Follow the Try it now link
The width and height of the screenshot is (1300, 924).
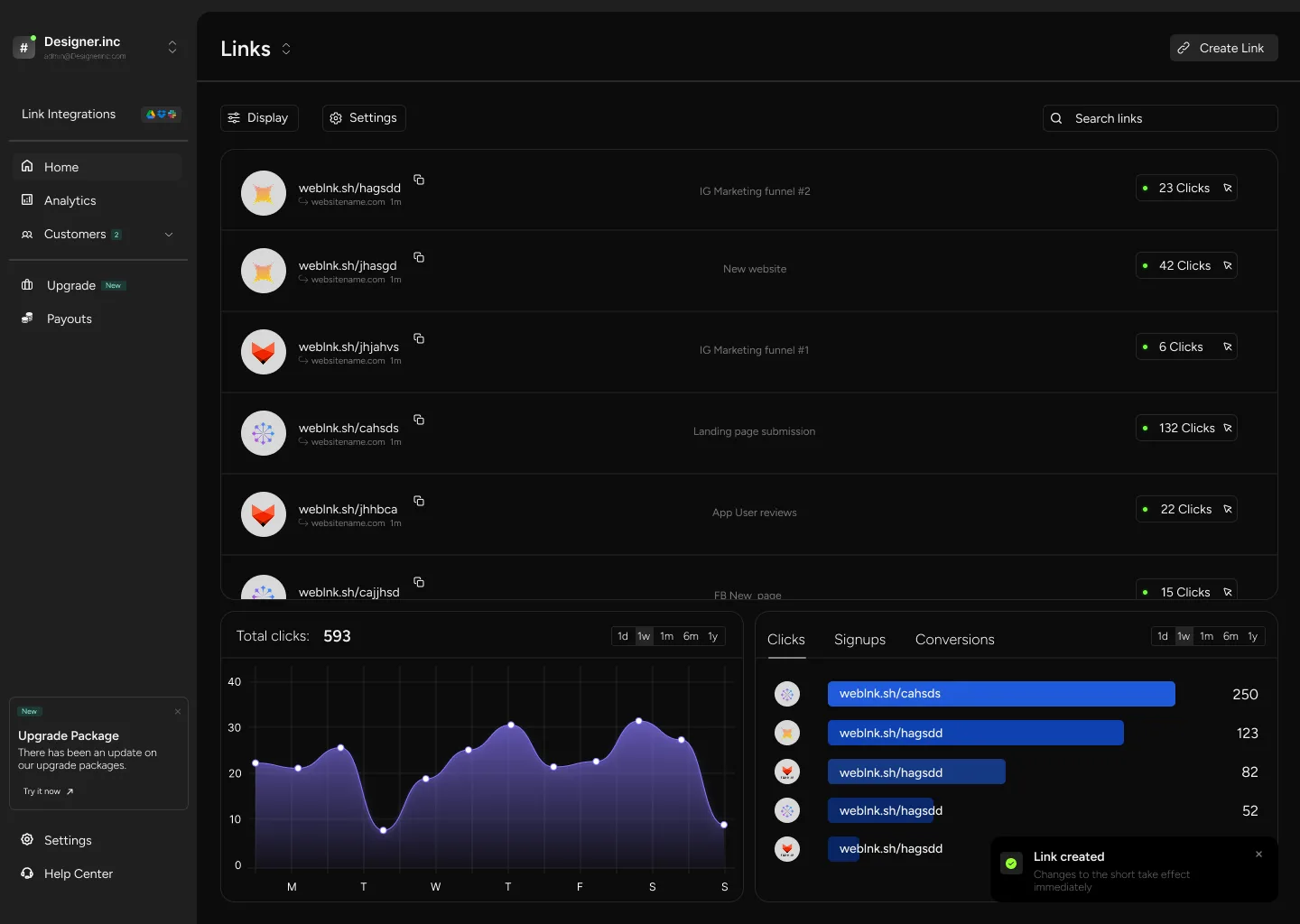[48, 791]
